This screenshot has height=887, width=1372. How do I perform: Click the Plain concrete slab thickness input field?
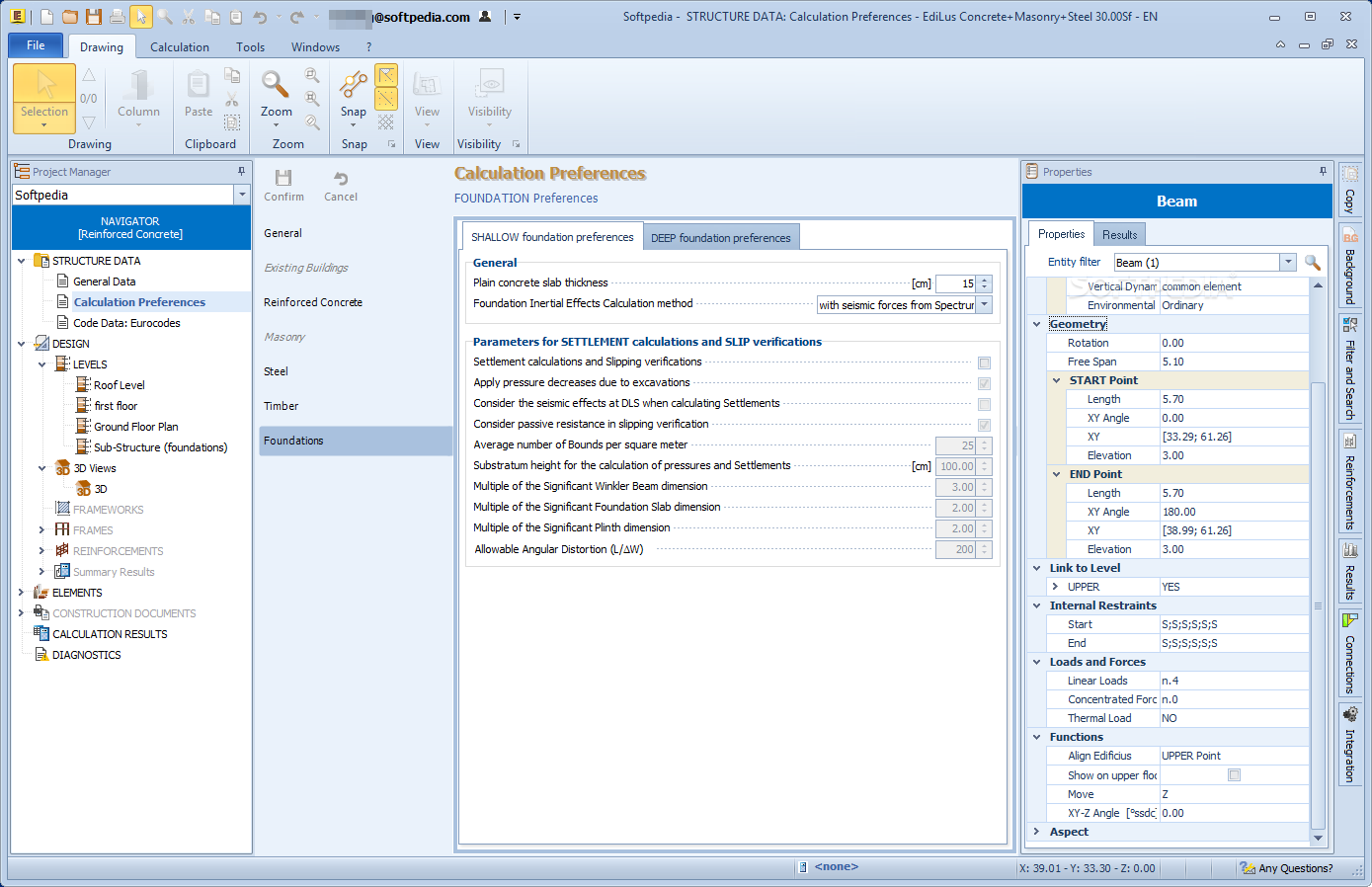click(x=955, y=283)
